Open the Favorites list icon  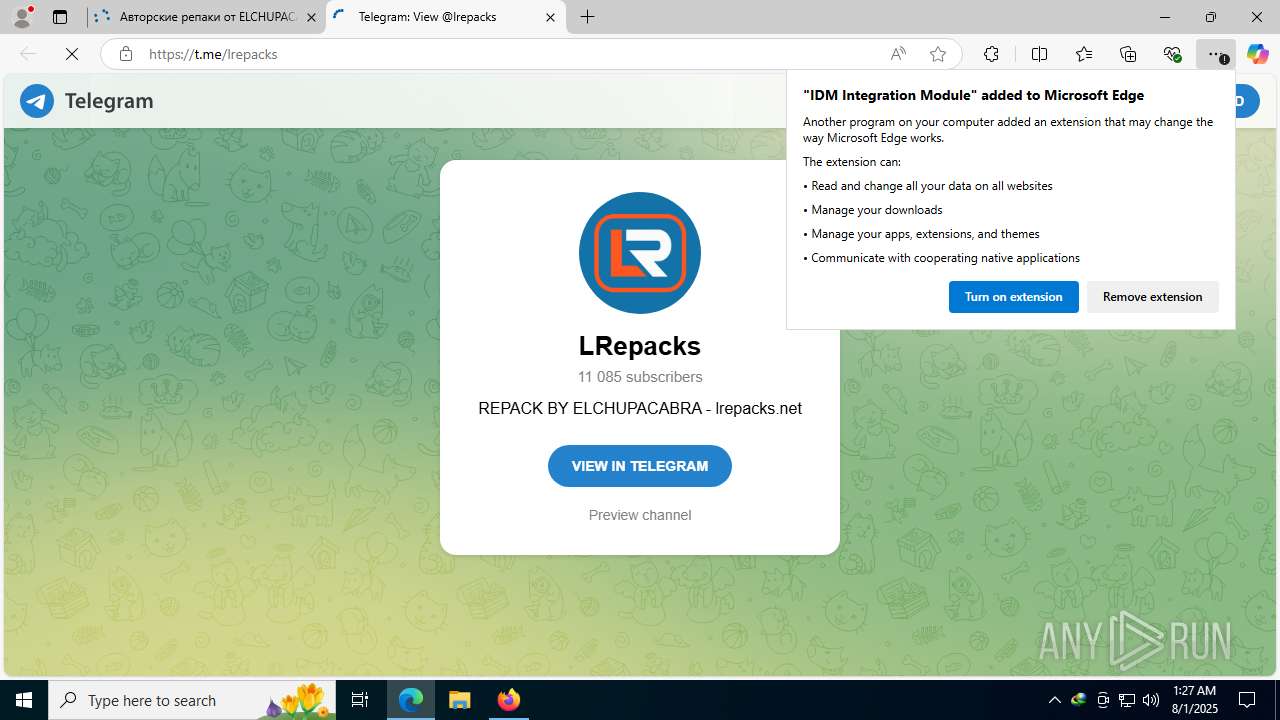pos(1084,54)
